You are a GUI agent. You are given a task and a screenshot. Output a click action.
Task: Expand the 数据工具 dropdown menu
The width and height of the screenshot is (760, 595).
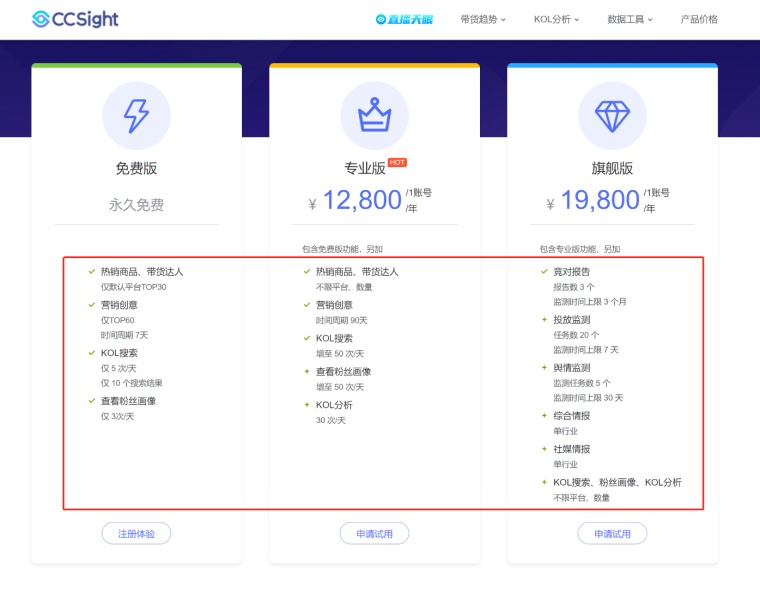[630, 19]
